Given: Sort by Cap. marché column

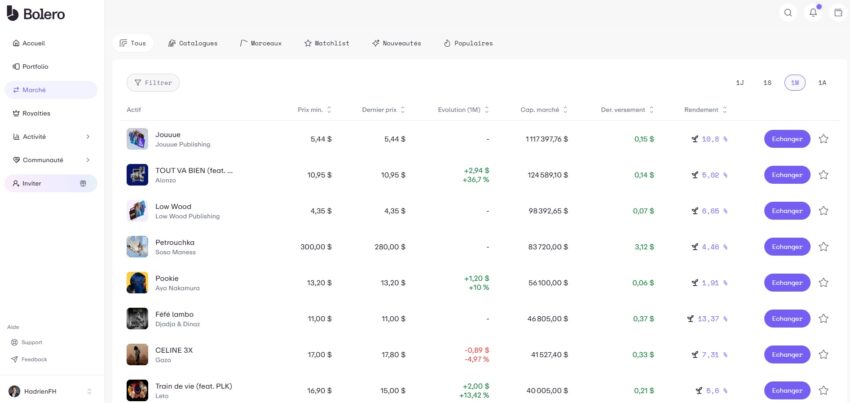Looking at the screenshot, I should [x=544, y=110].
